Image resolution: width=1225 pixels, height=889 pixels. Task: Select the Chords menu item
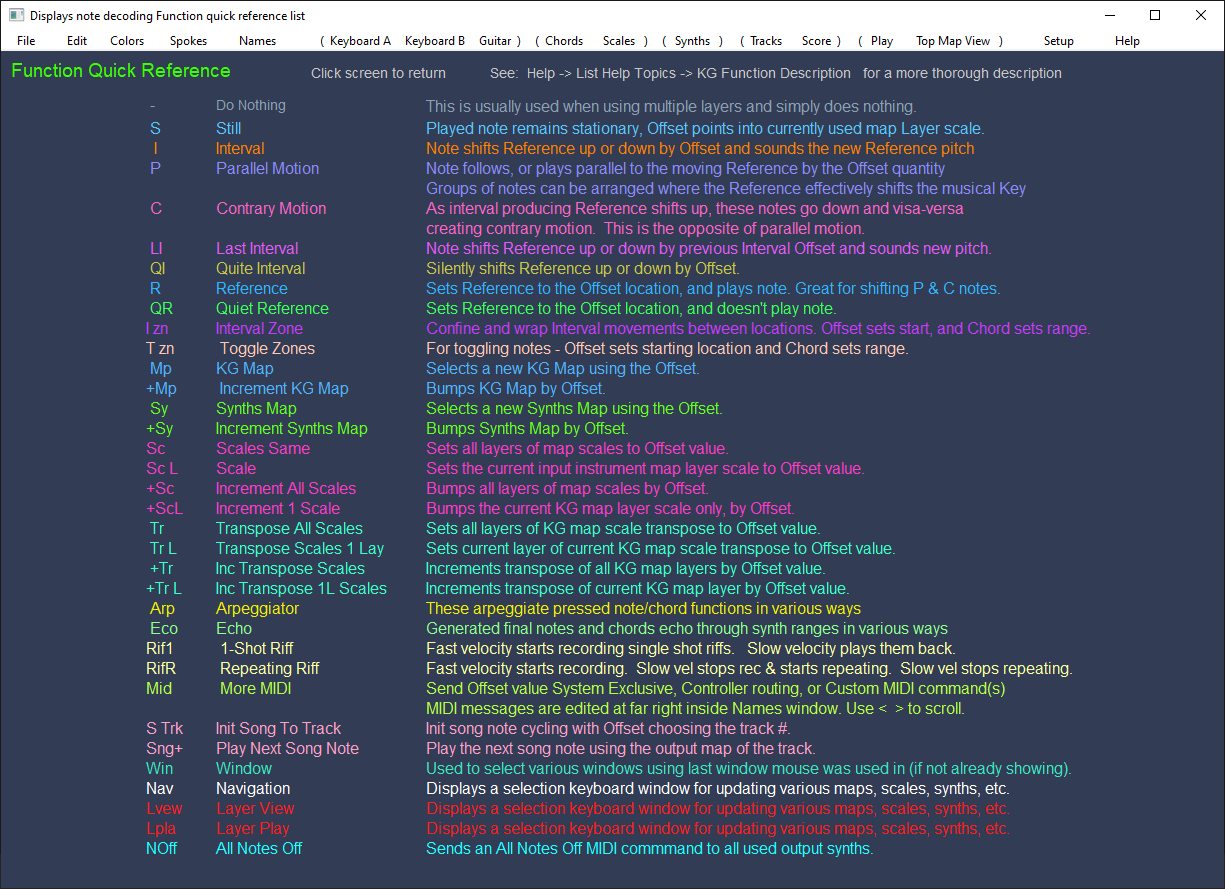(x=564, y=41)
